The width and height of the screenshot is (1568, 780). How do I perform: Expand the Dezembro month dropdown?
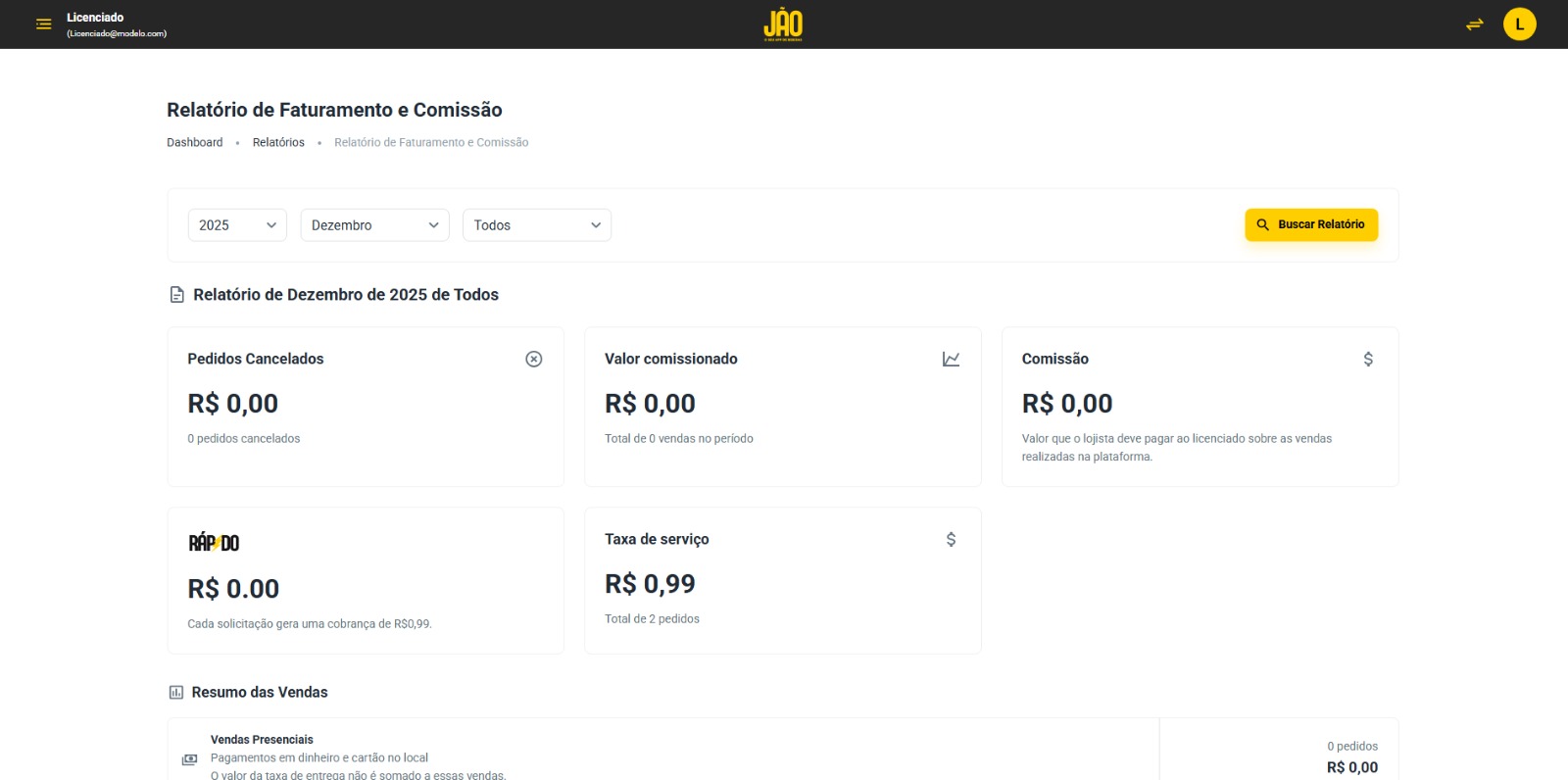click(x=374, y=225)
